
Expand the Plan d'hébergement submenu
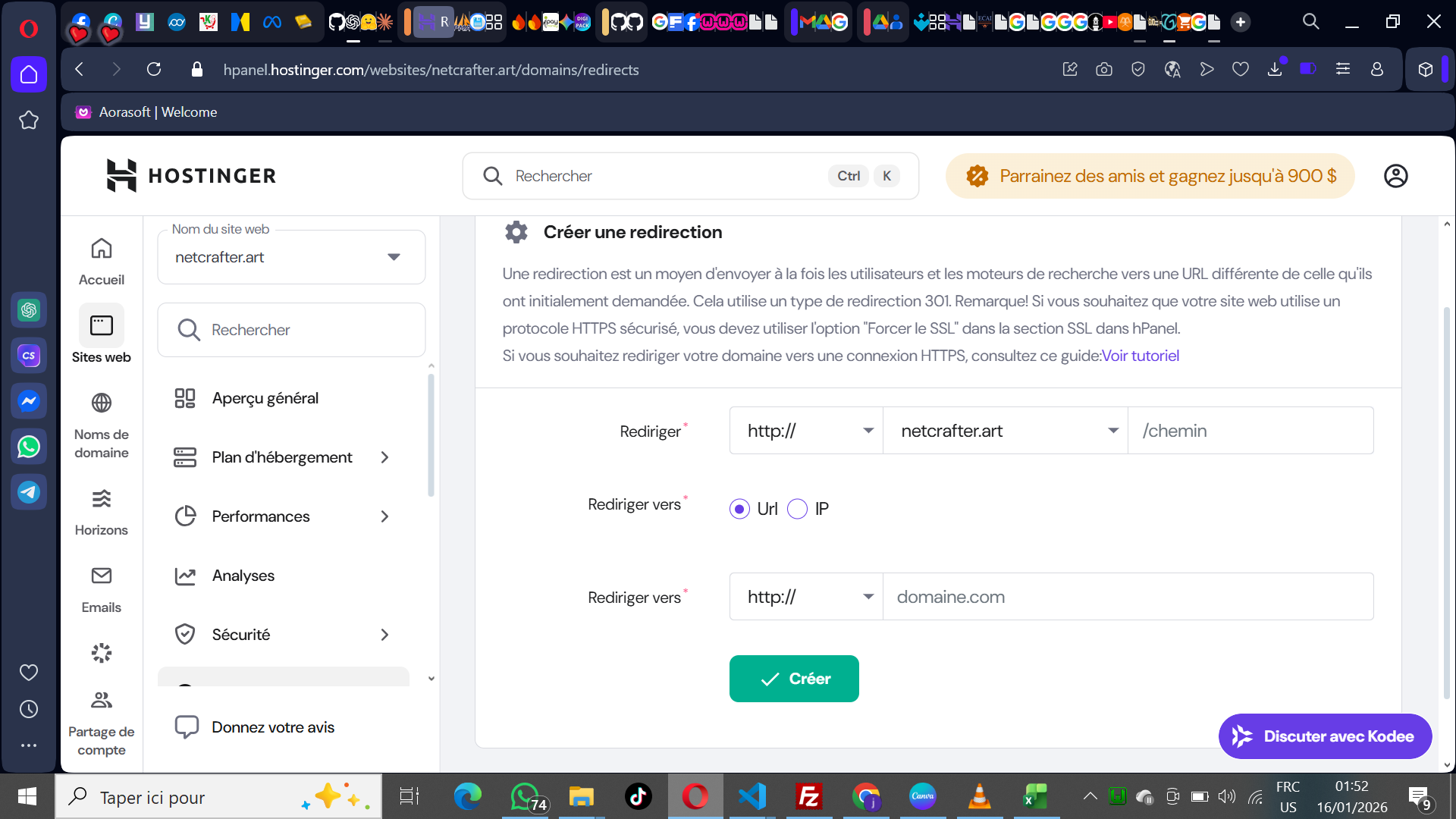tap(385, 457)
